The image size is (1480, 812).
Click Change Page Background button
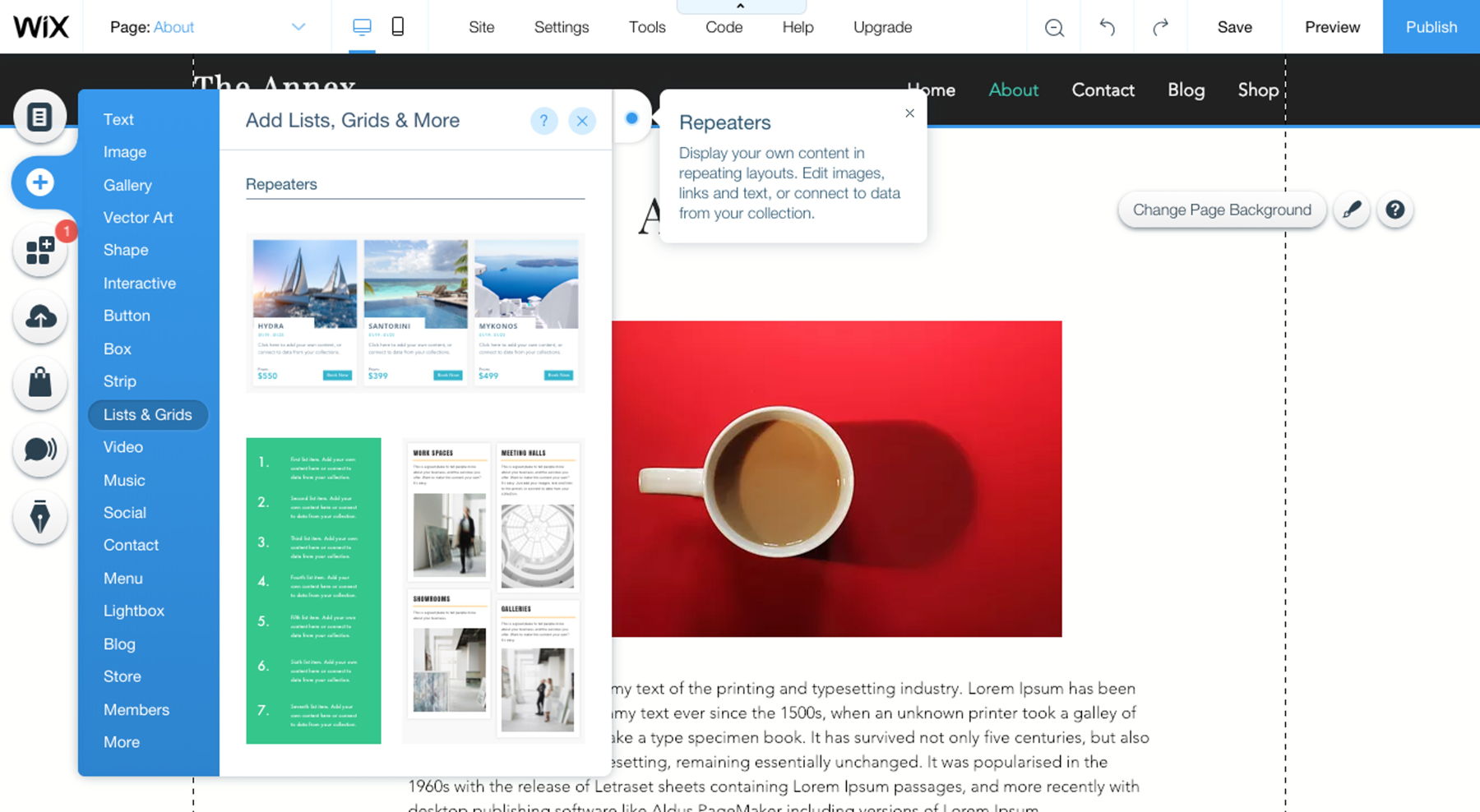pos(1222,210)
